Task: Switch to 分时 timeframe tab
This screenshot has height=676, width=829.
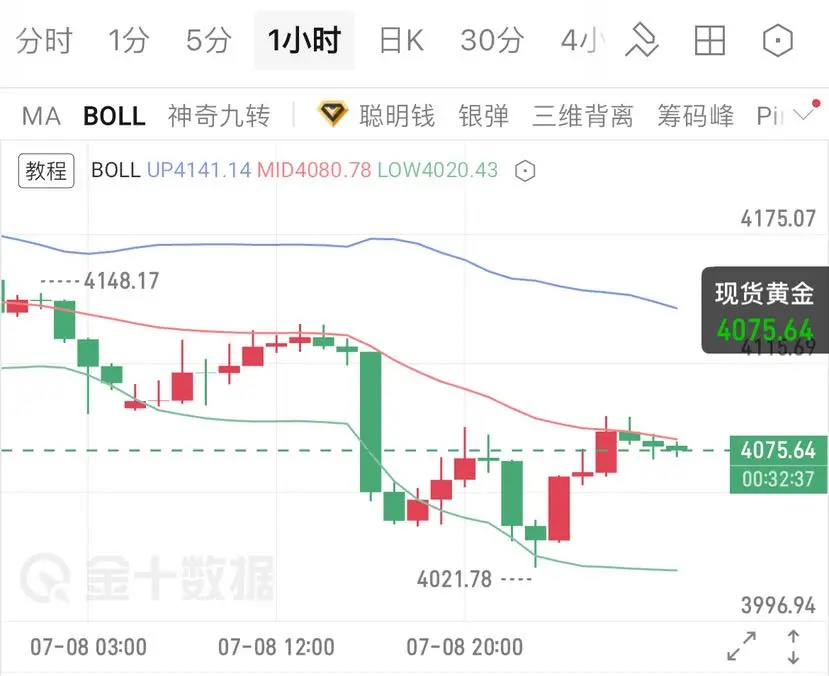Action: 44,40
